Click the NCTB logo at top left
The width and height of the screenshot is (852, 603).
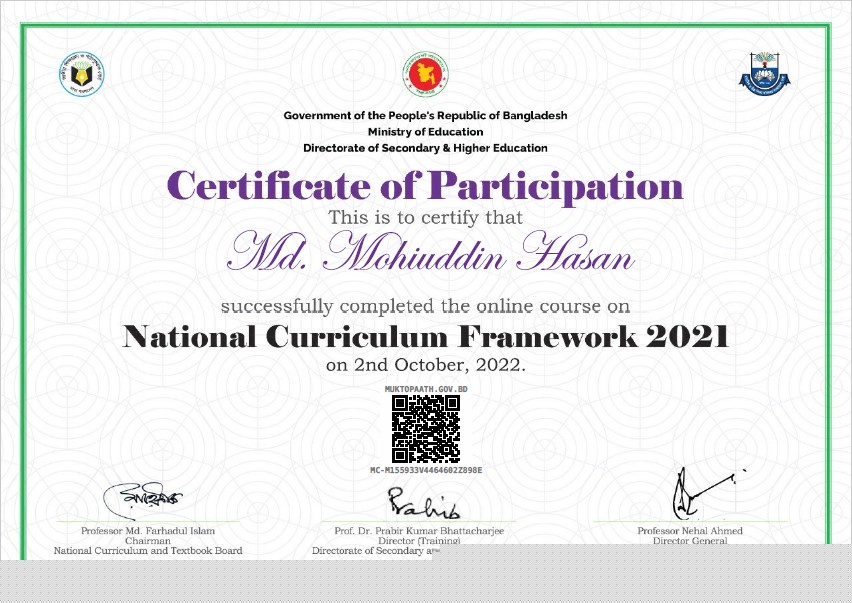click(82, 74)
